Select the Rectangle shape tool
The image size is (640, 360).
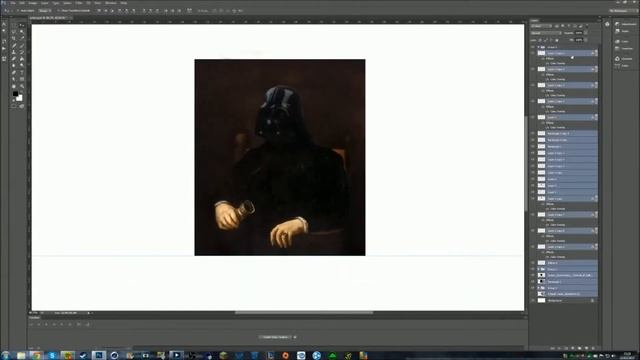[22, 79]
